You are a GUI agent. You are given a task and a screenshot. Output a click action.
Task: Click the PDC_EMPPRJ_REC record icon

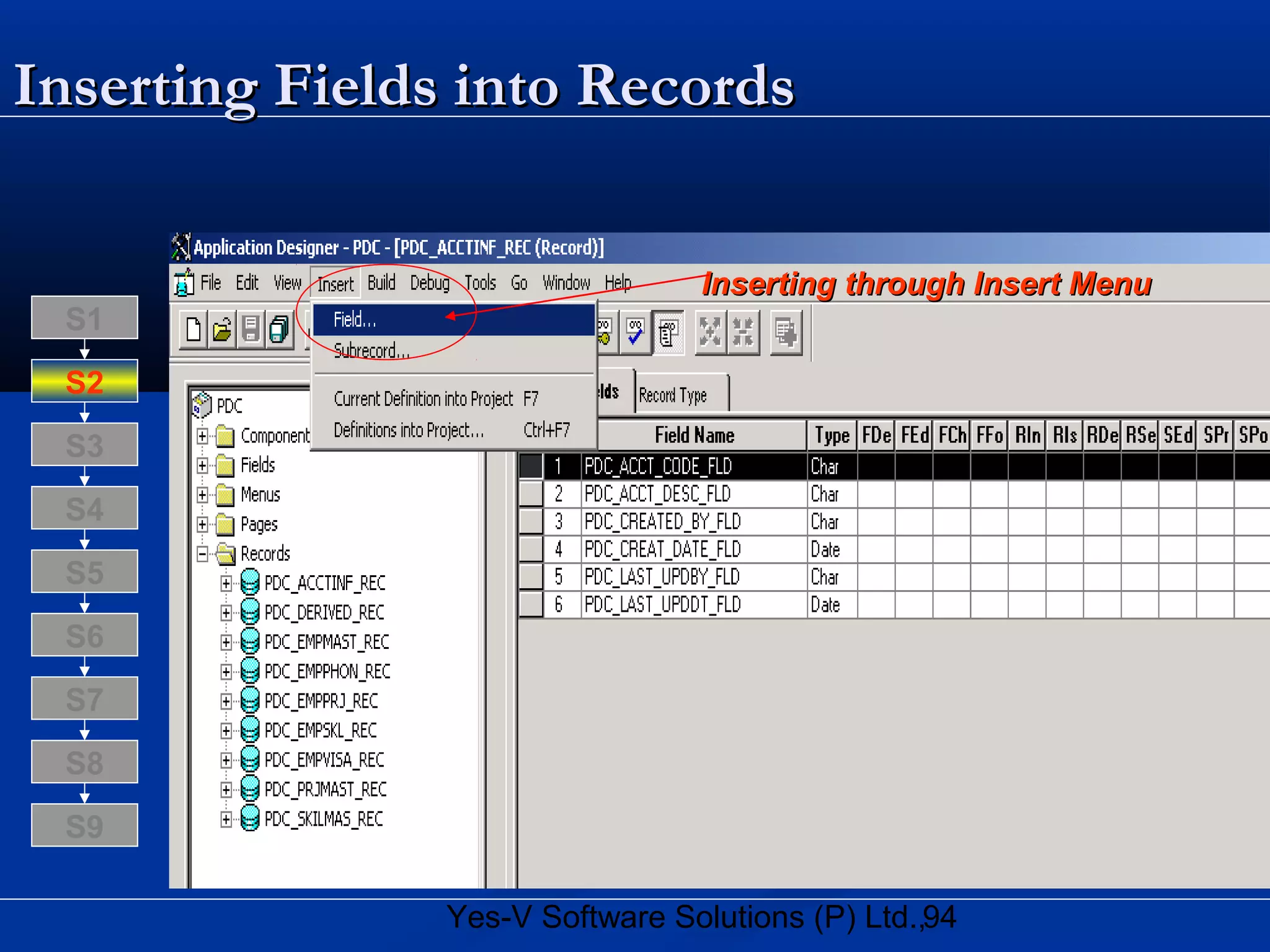(x=250, y=700)
